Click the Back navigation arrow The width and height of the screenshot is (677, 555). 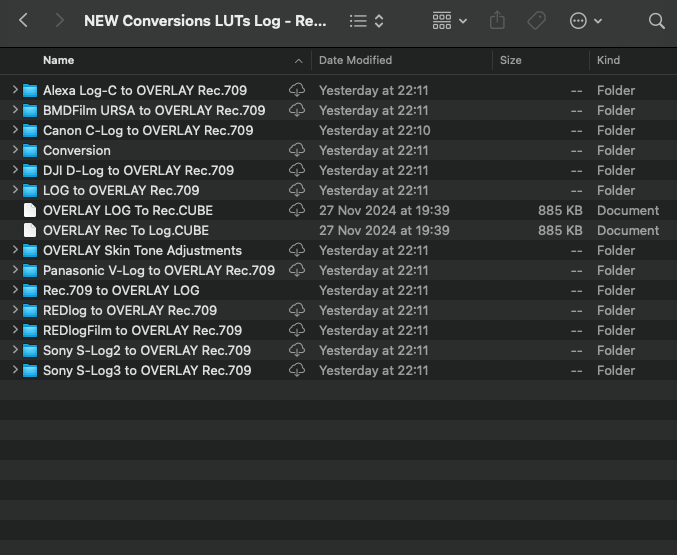[x=24, y=20]
